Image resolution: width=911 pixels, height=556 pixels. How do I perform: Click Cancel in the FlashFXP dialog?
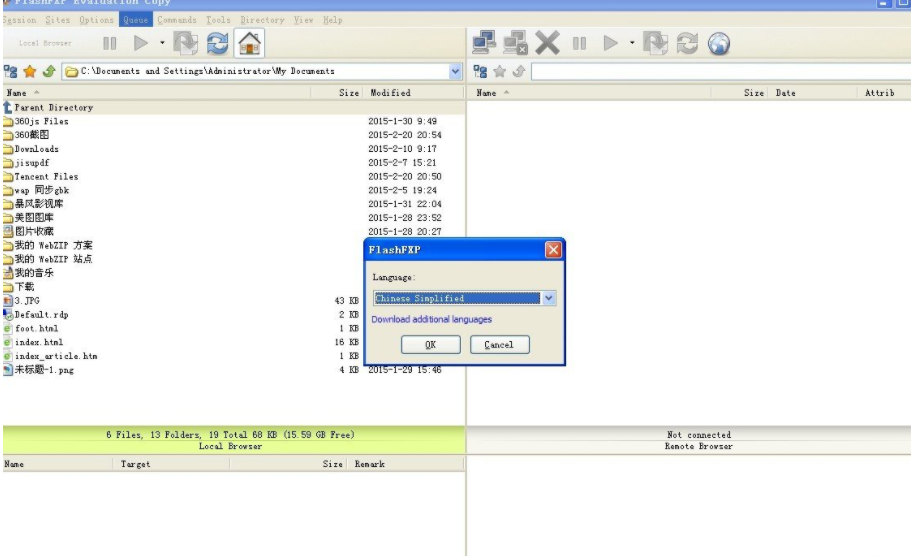[500, 345]
